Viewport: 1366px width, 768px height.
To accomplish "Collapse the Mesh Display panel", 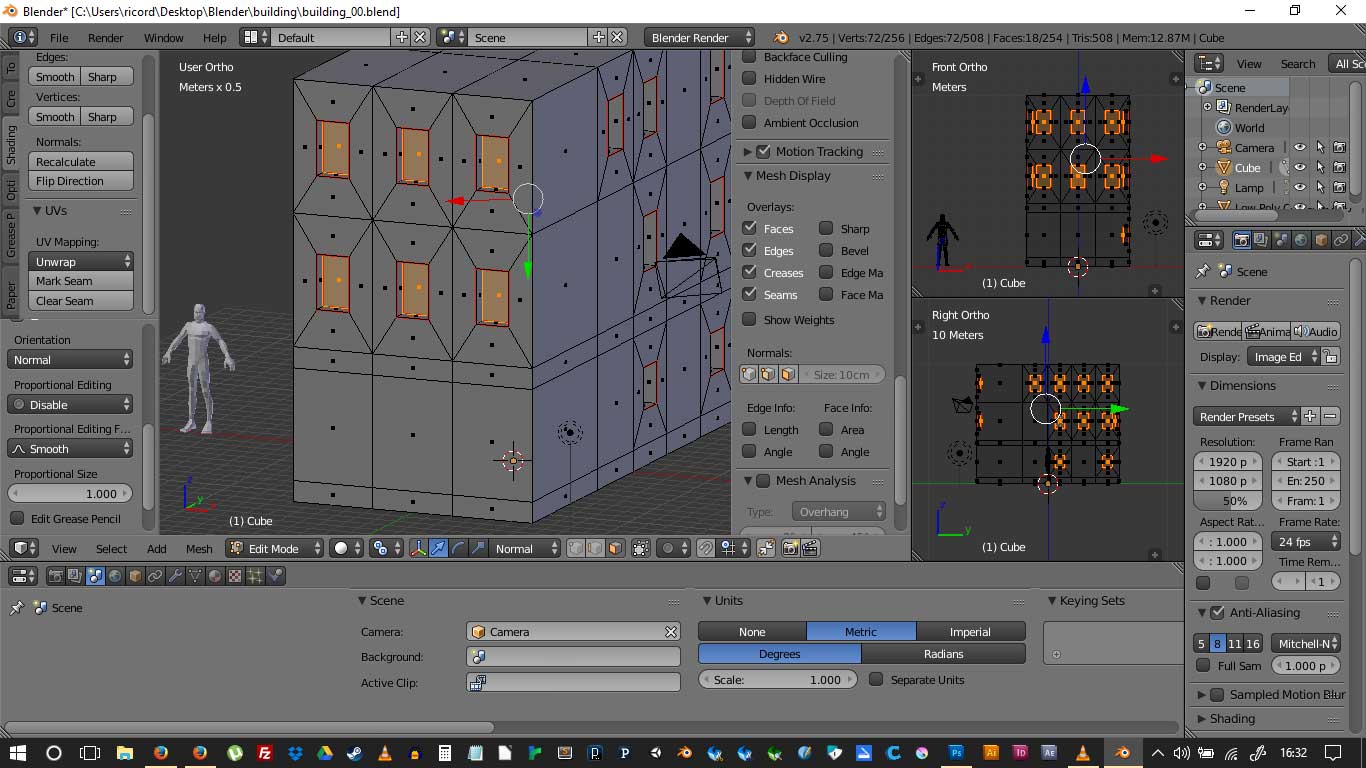I will click(749, 176).
